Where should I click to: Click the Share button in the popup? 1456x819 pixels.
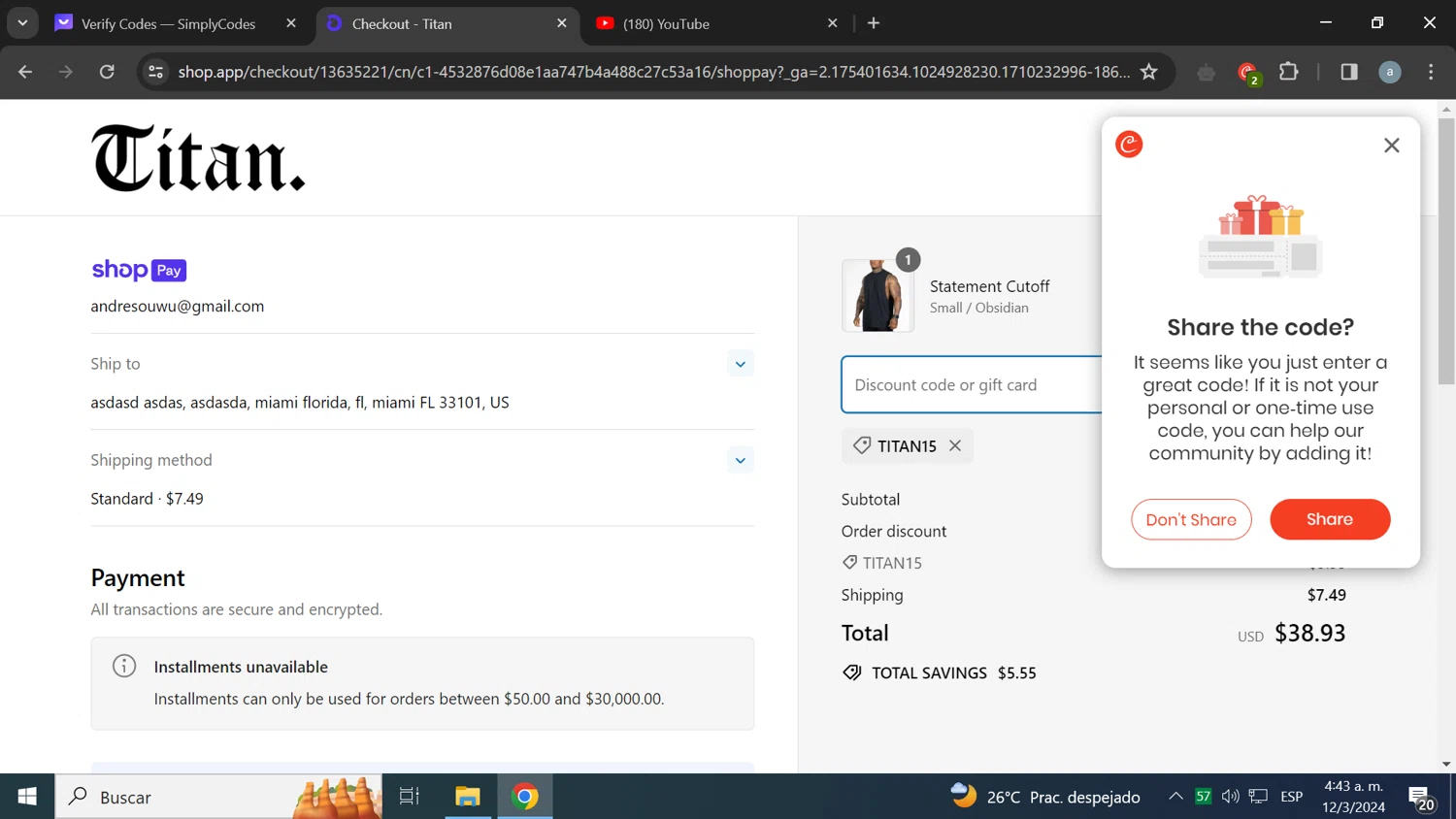coord(1330,519)
